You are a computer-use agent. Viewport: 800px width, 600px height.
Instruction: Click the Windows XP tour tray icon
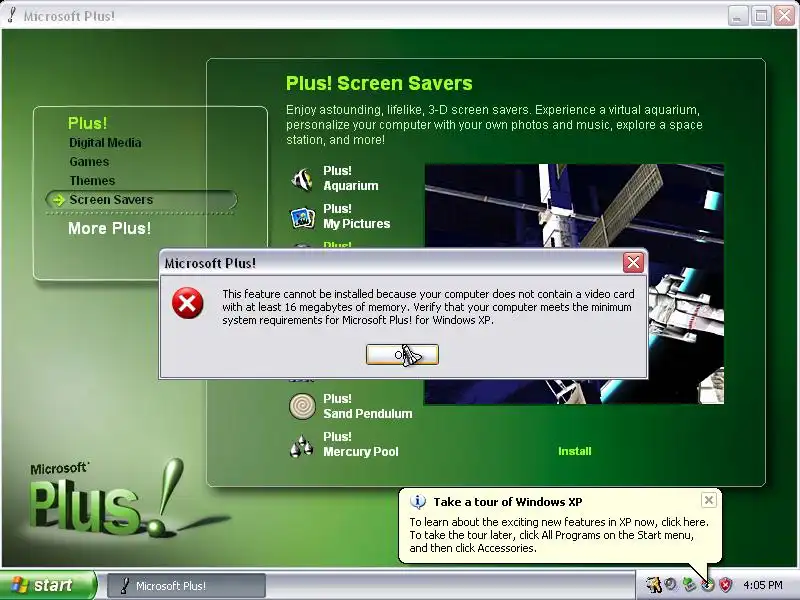point(708,585)
